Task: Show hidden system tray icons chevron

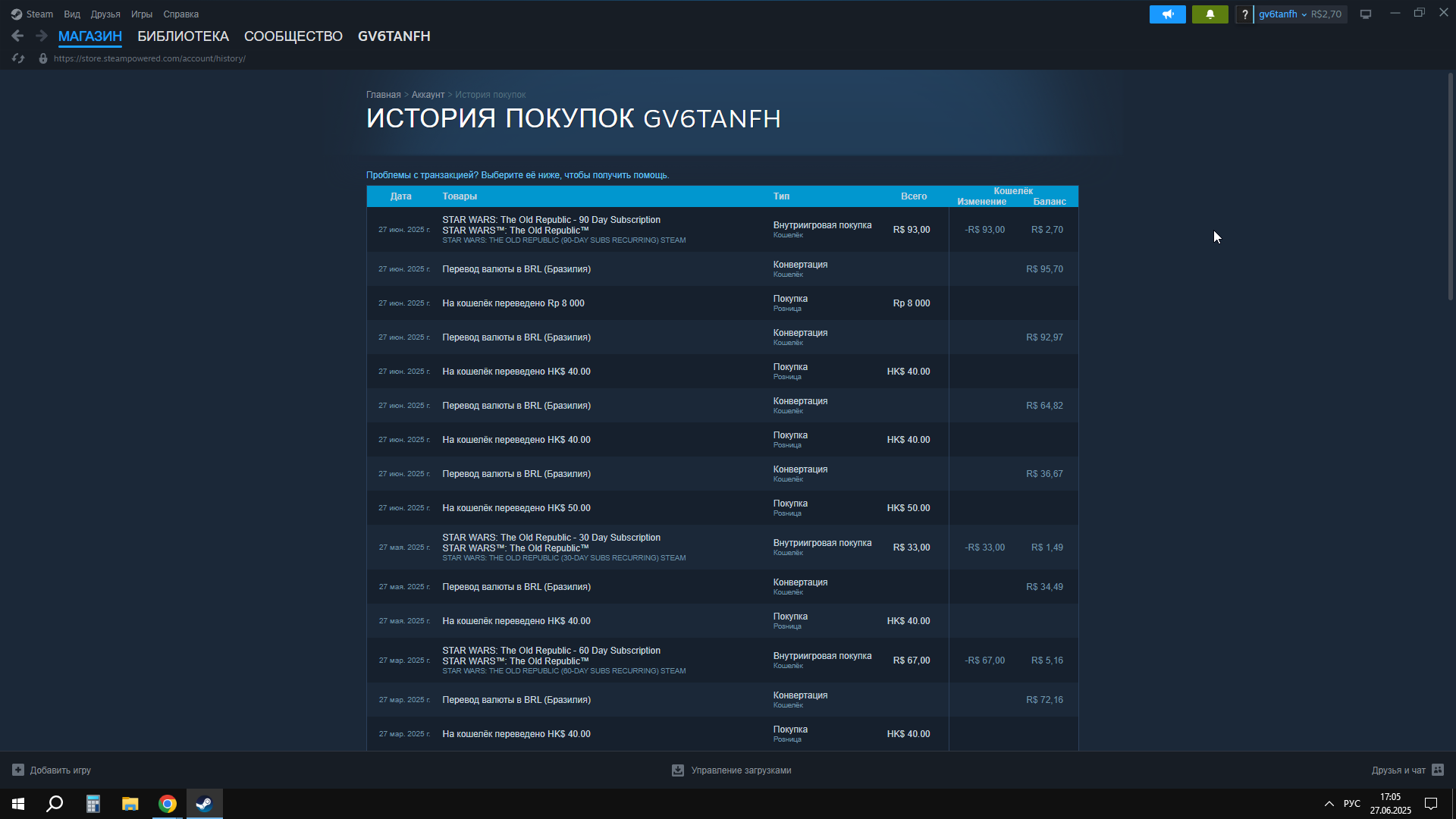Action: [x=1329, y=804]
